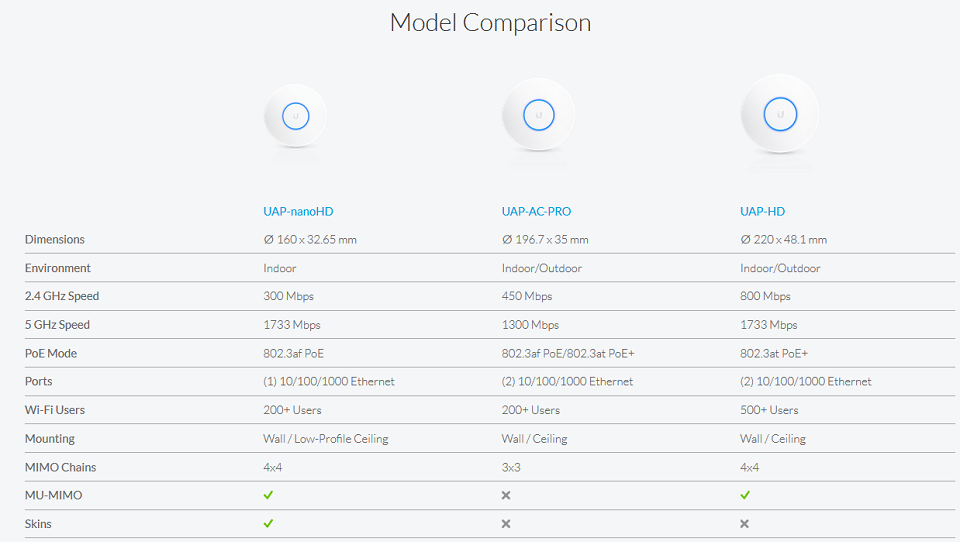The width and height of the screenshot is (960, 542).
Task: Click 802.3af PoE/802.3at PoE+ text
Action: [568, 353]
